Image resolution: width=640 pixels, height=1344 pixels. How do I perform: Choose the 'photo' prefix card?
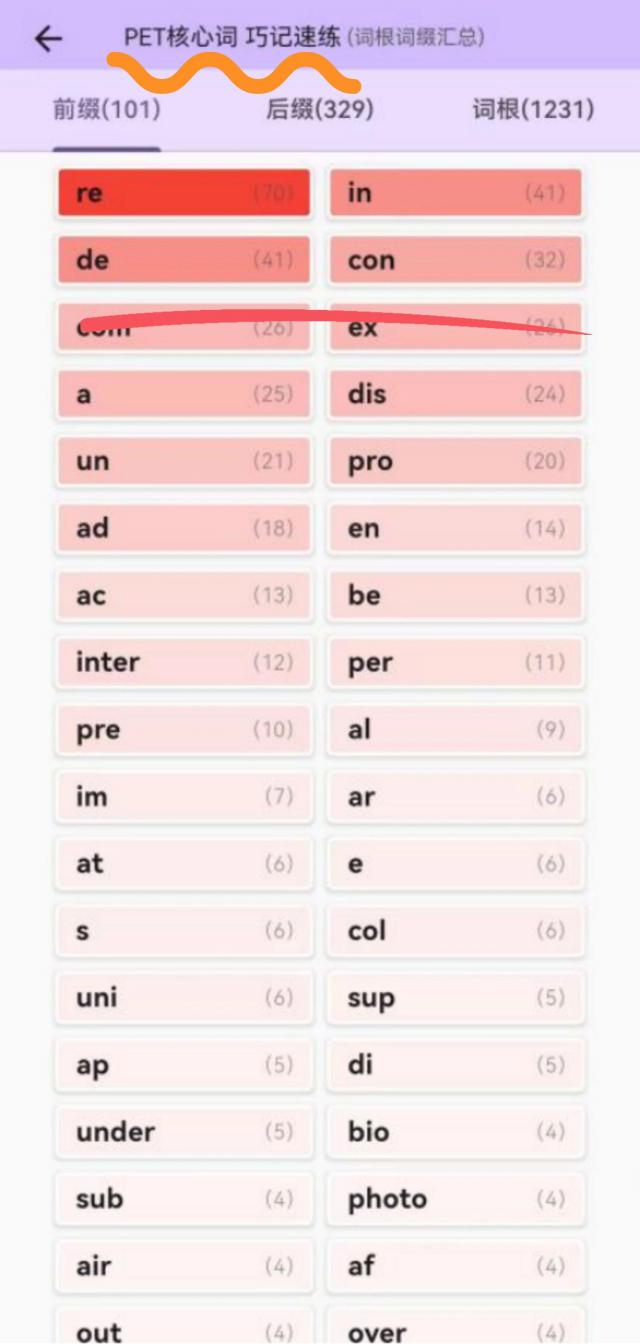pos(455,1198)
